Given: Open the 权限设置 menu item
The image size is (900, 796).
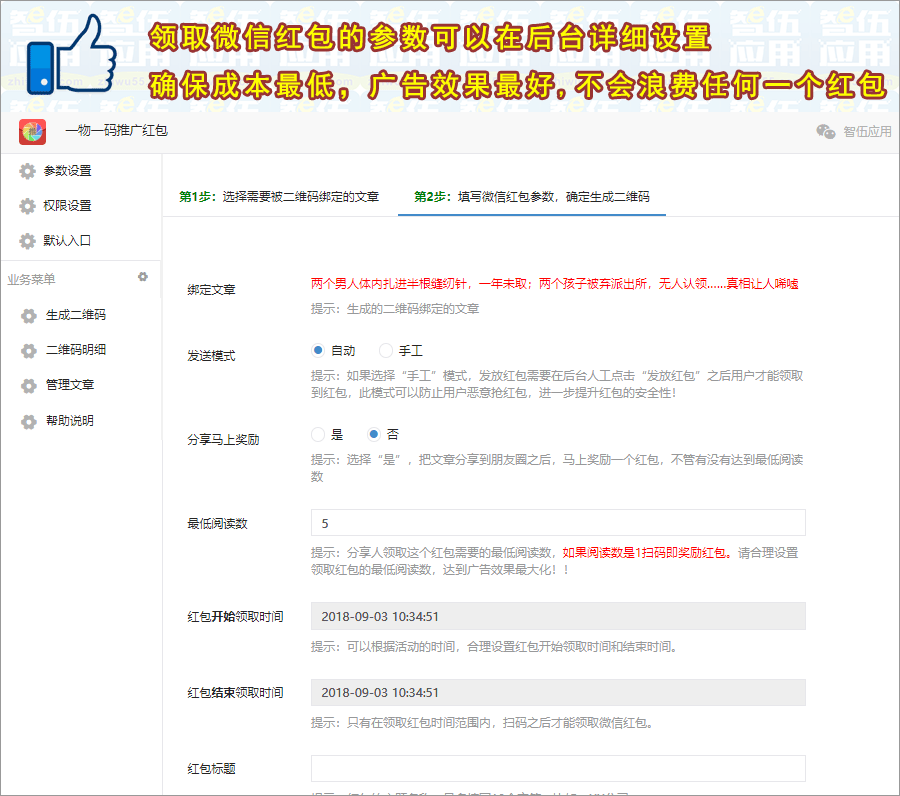Looking at the screenshot, I should click(67, 206).
